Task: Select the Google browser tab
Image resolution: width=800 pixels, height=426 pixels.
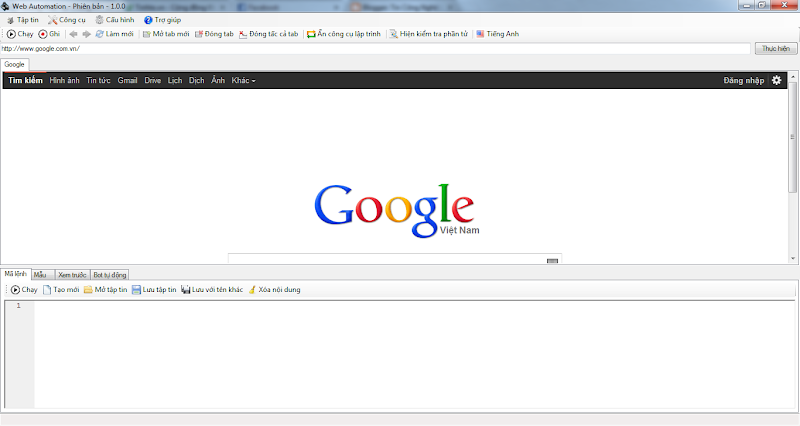Action: click(14, 65)
